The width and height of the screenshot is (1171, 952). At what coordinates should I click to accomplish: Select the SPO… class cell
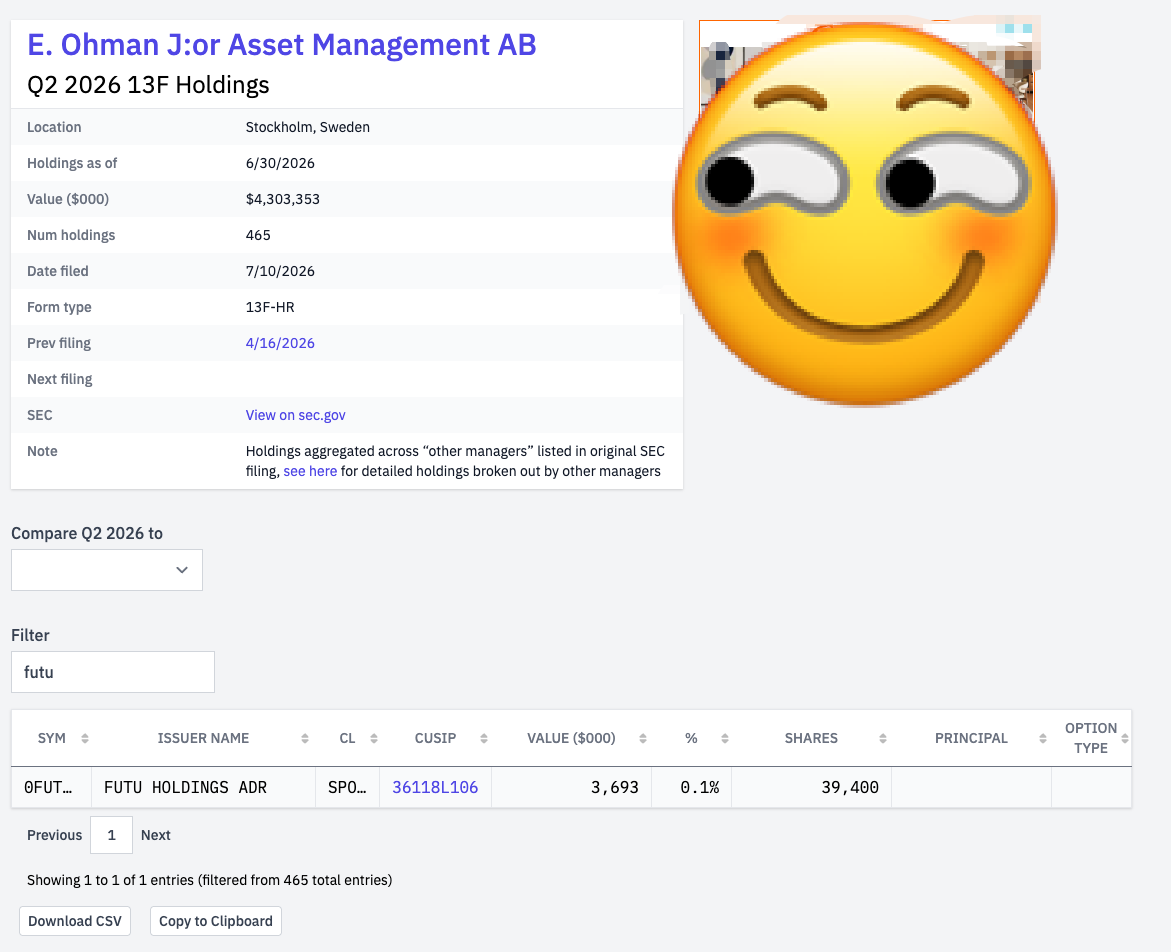point(347,788)
